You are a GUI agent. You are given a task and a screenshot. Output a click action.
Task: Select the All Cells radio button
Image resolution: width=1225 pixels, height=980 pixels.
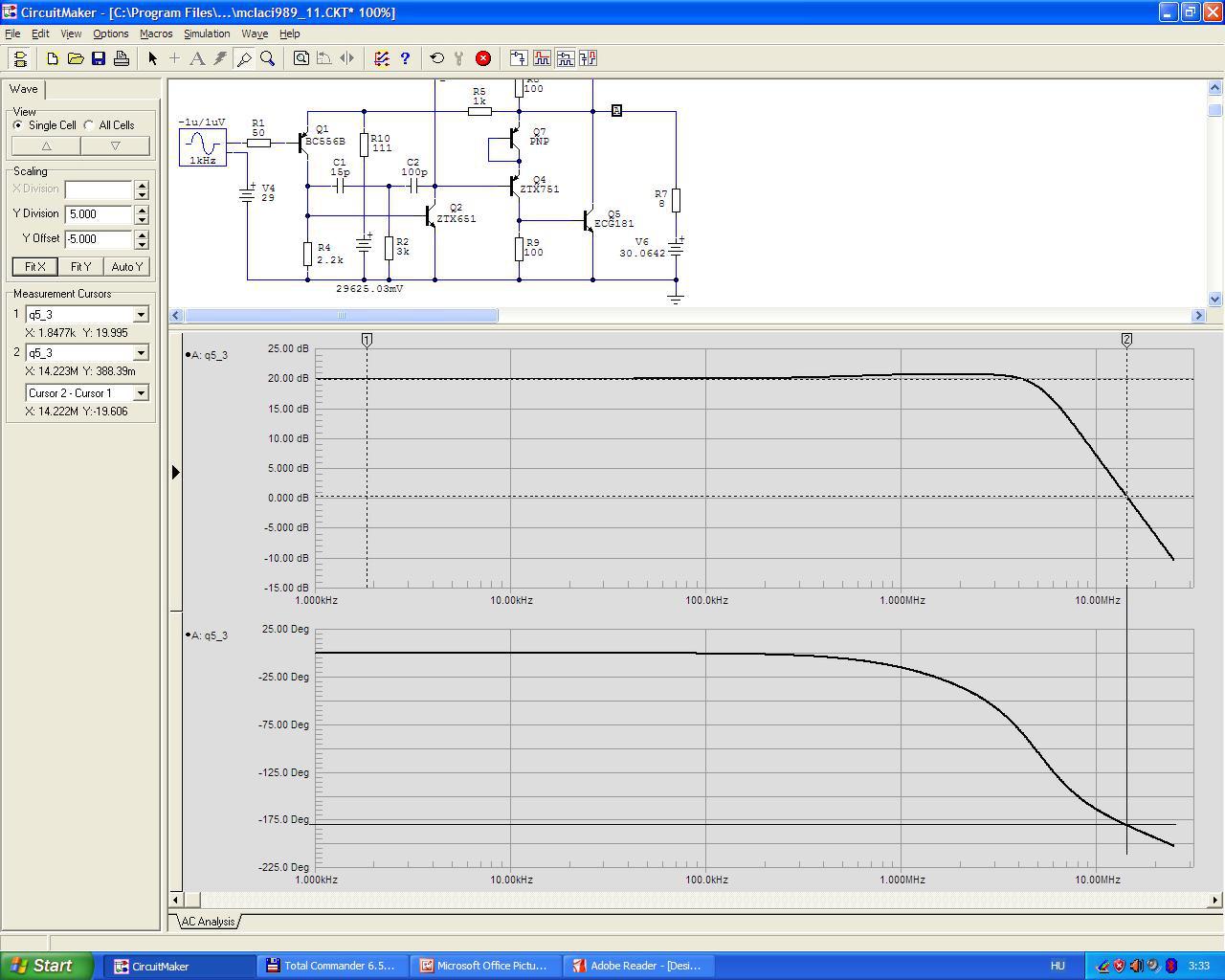tap(89, 125)
